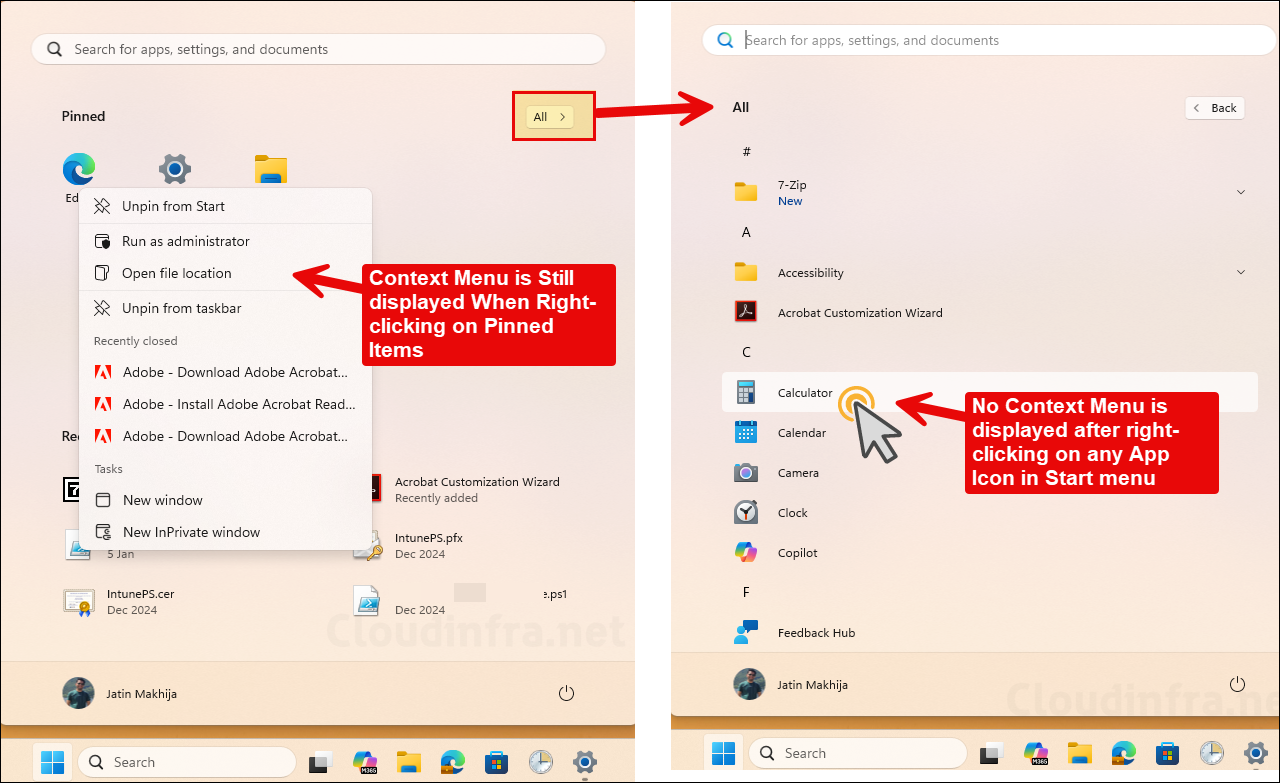Open File Explorer on the left taskbar

click(408, 762)
